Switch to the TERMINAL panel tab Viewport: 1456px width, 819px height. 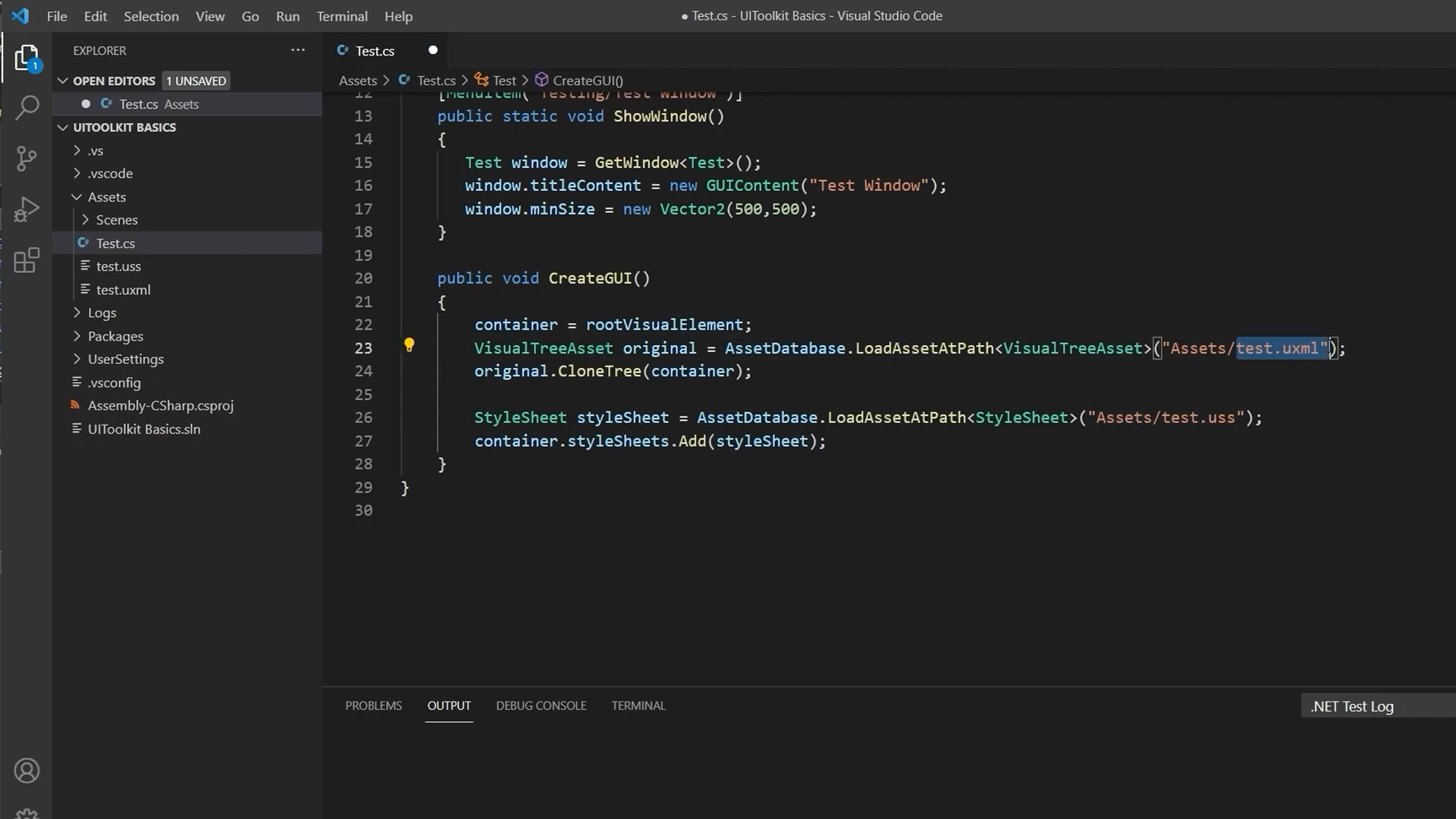pyautogui.click(x=639, y=705)
